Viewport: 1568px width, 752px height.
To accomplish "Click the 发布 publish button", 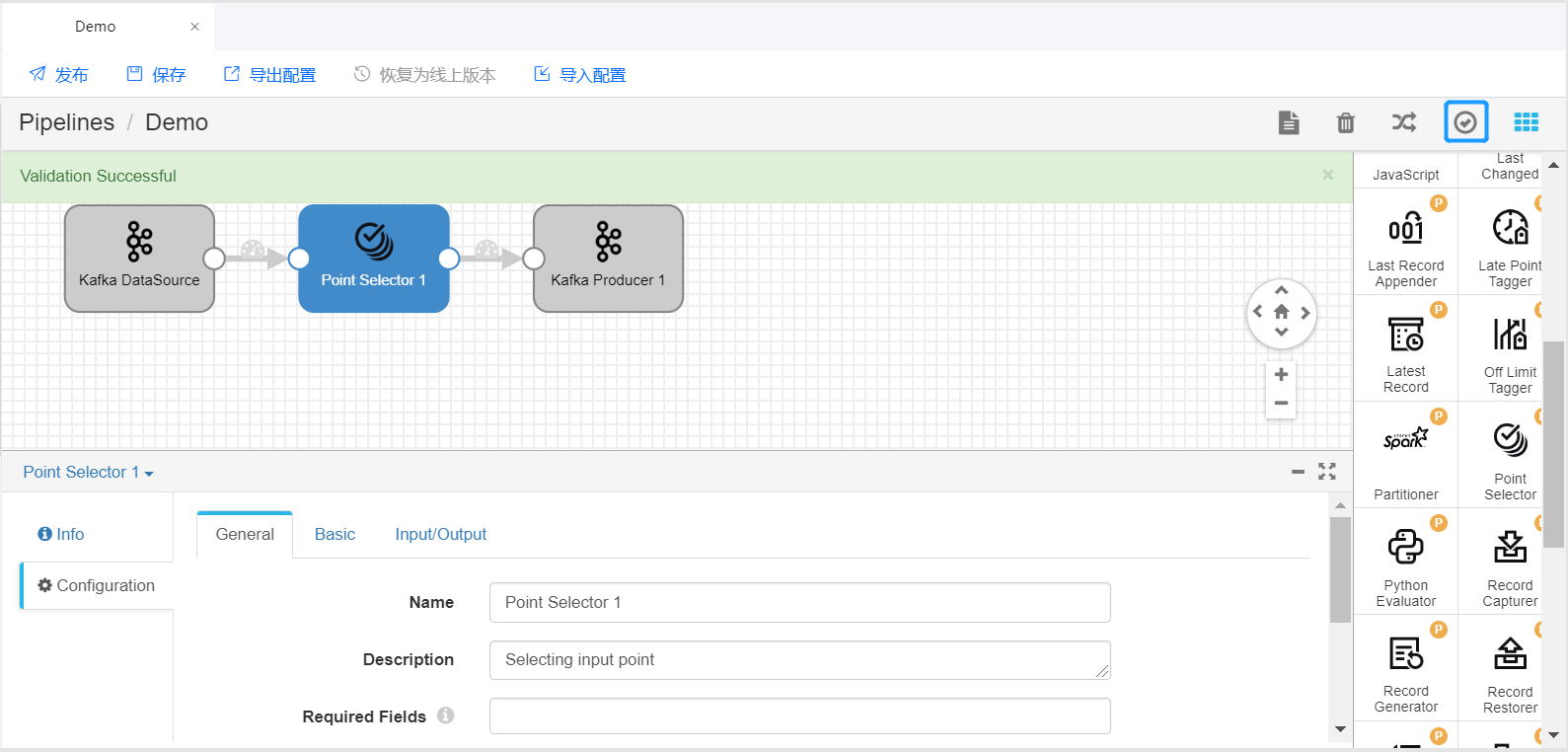I will pos(59,75).
